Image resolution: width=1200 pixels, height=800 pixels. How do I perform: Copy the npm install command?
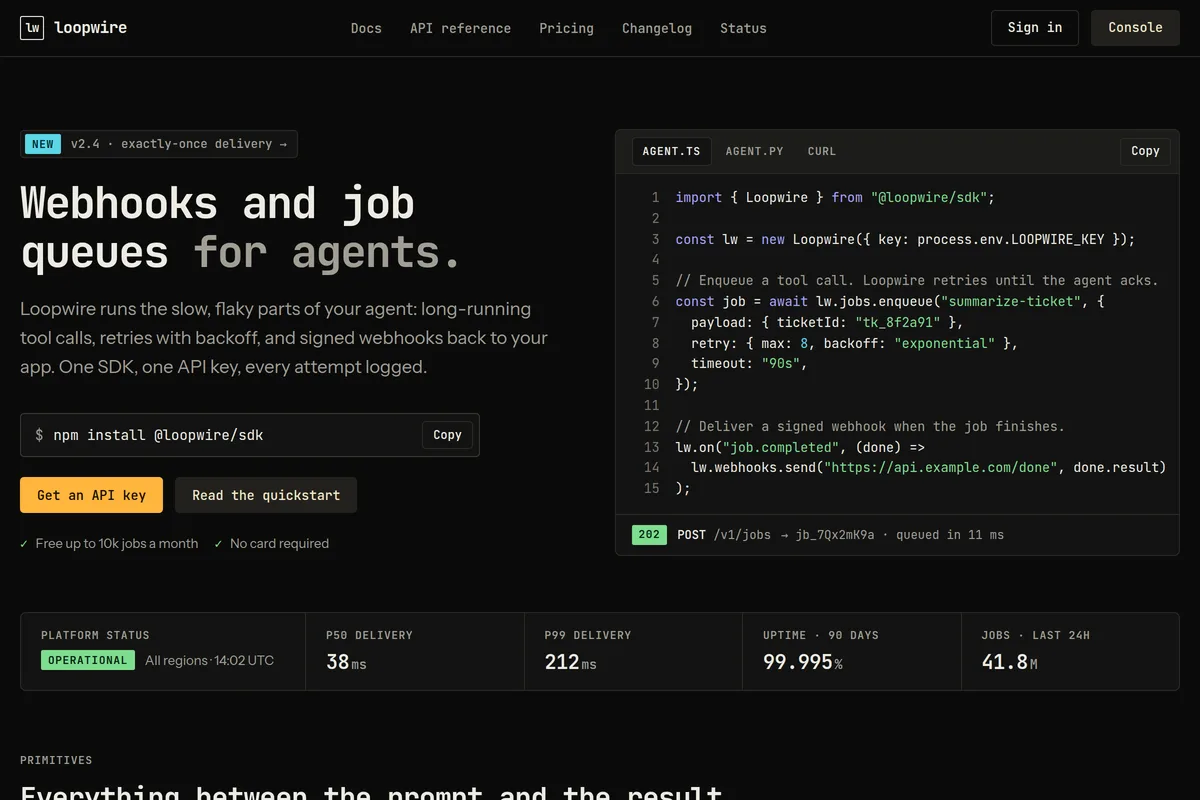pyautogui.click(x=447, y=435)
